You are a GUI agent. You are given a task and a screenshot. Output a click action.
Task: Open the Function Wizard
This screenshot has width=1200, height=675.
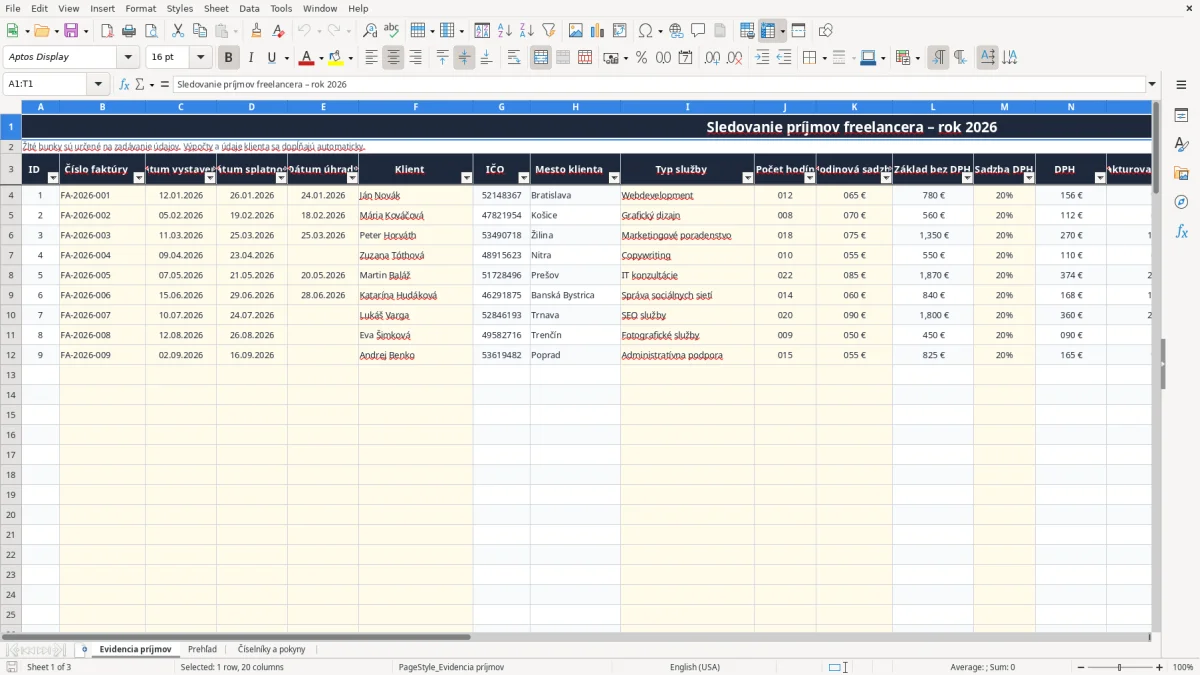click(124, 85)
